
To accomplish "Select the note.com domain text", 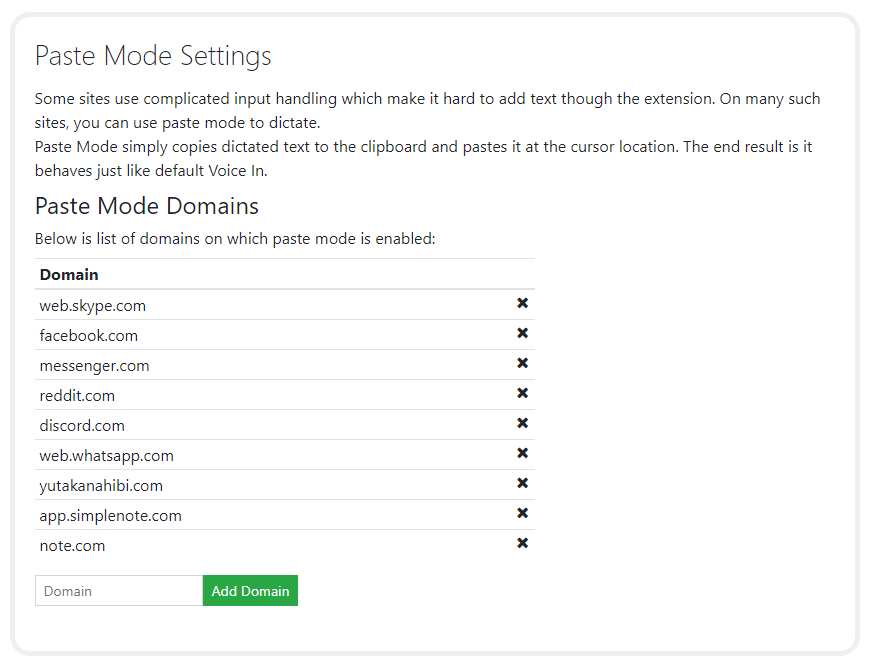I will click(72, 546).
